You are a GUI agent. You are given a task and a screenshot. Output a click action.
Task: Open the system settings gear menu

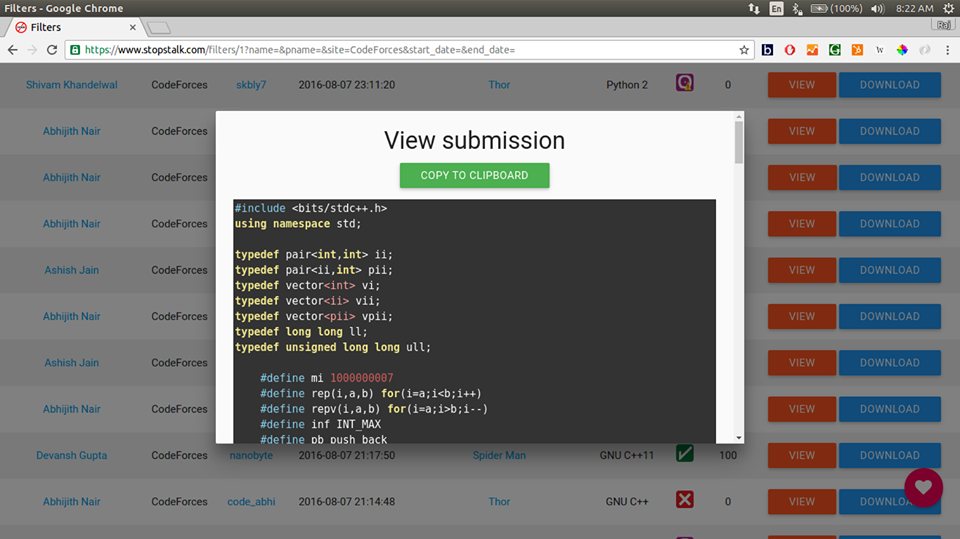(948, 9)
